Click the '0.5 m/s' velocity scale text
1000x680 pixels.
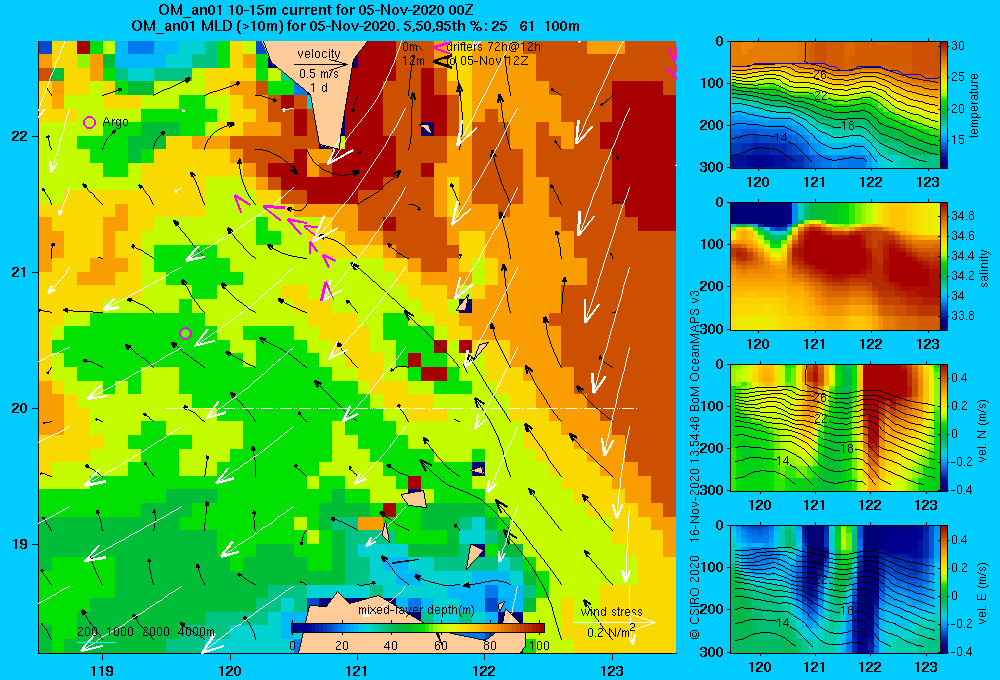319,75
